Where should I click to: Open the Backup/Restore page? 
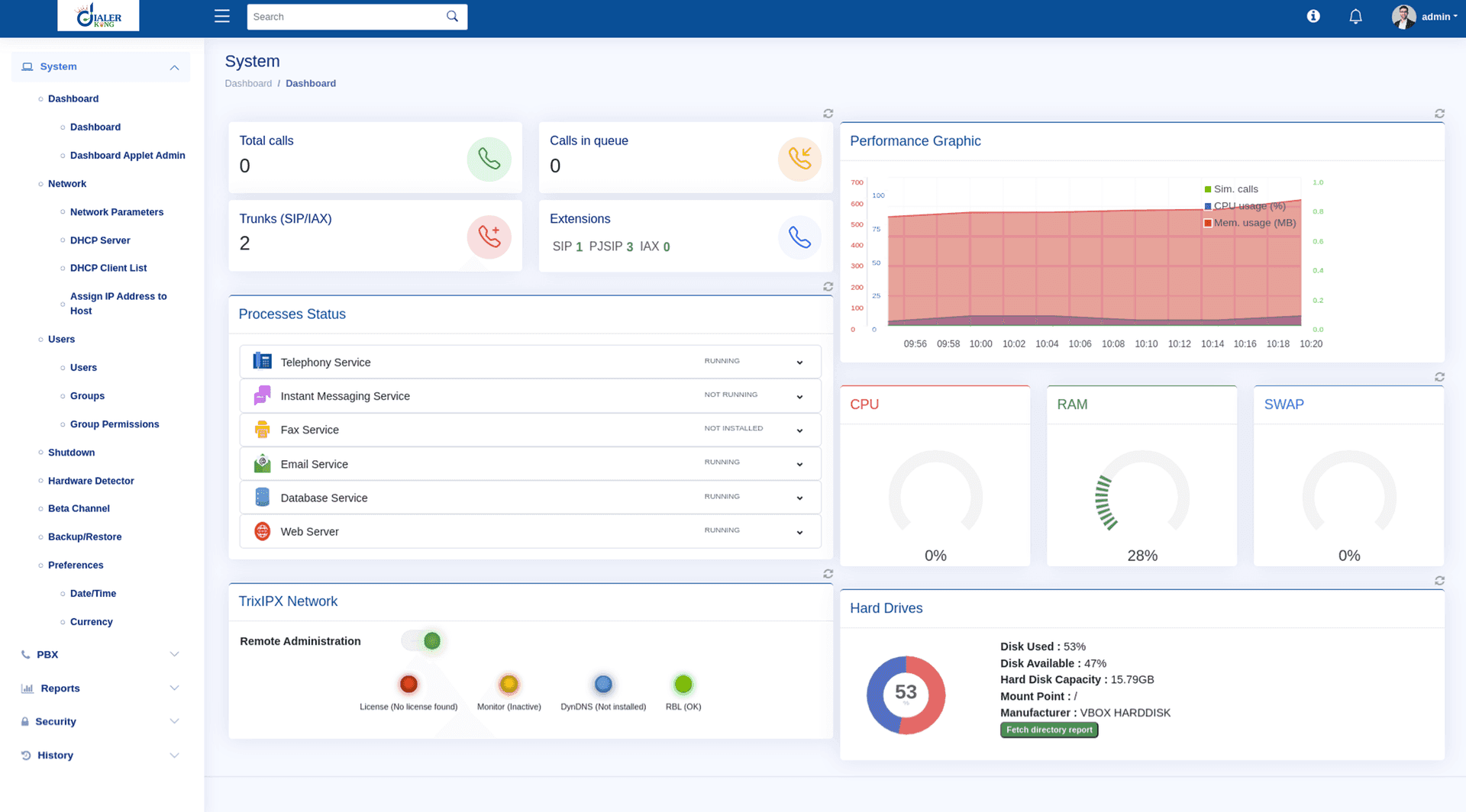84,536
